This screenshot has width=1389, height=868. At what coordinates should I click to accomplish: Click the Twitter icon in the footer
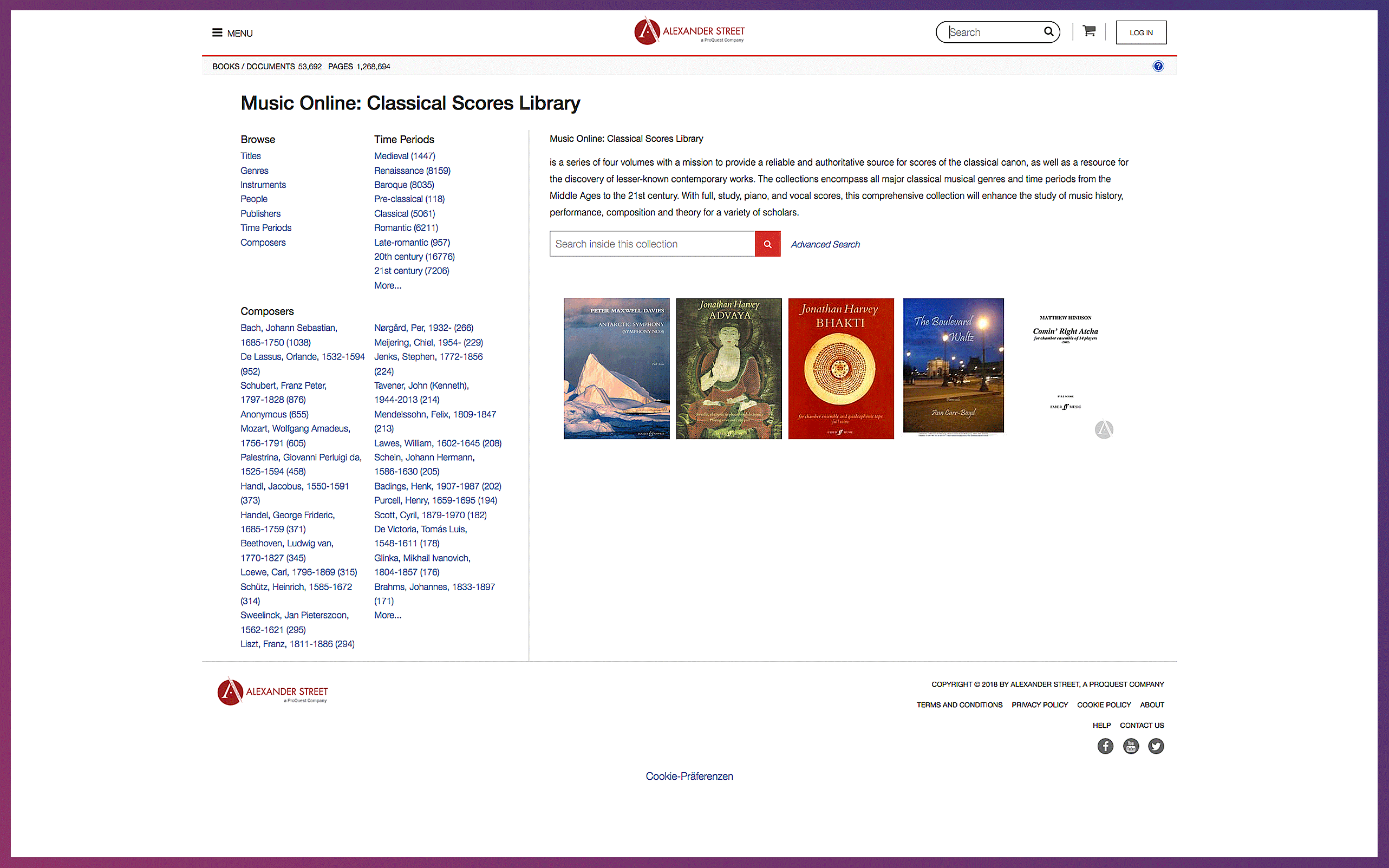(x=1156, y=746)
